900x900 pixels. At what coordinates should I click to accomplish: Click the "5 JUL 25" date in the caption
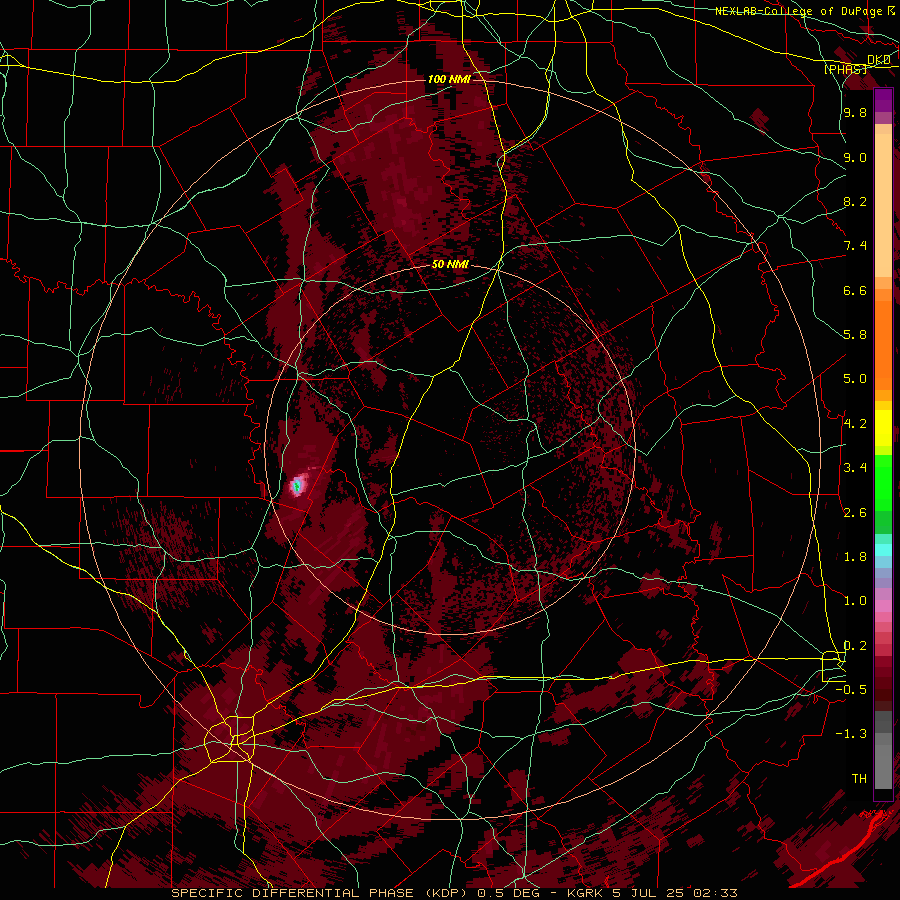click(x=646, y=893)
